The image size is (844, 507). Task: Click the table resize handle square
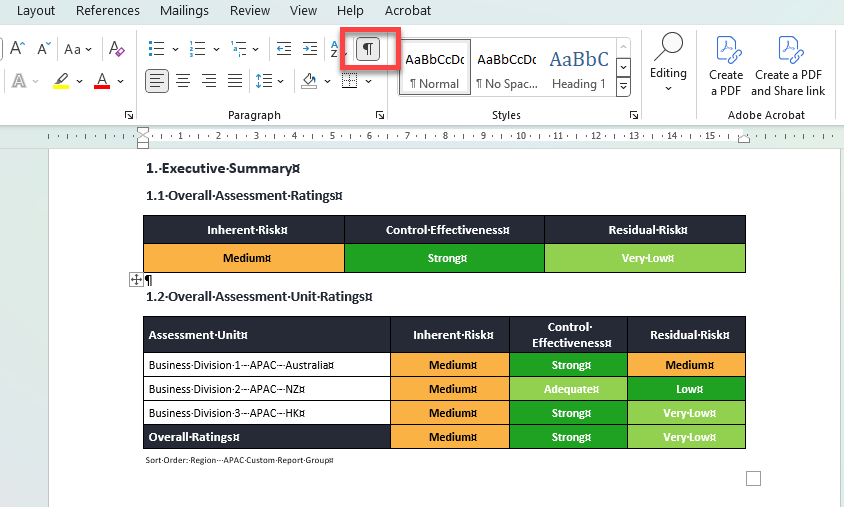754,478
